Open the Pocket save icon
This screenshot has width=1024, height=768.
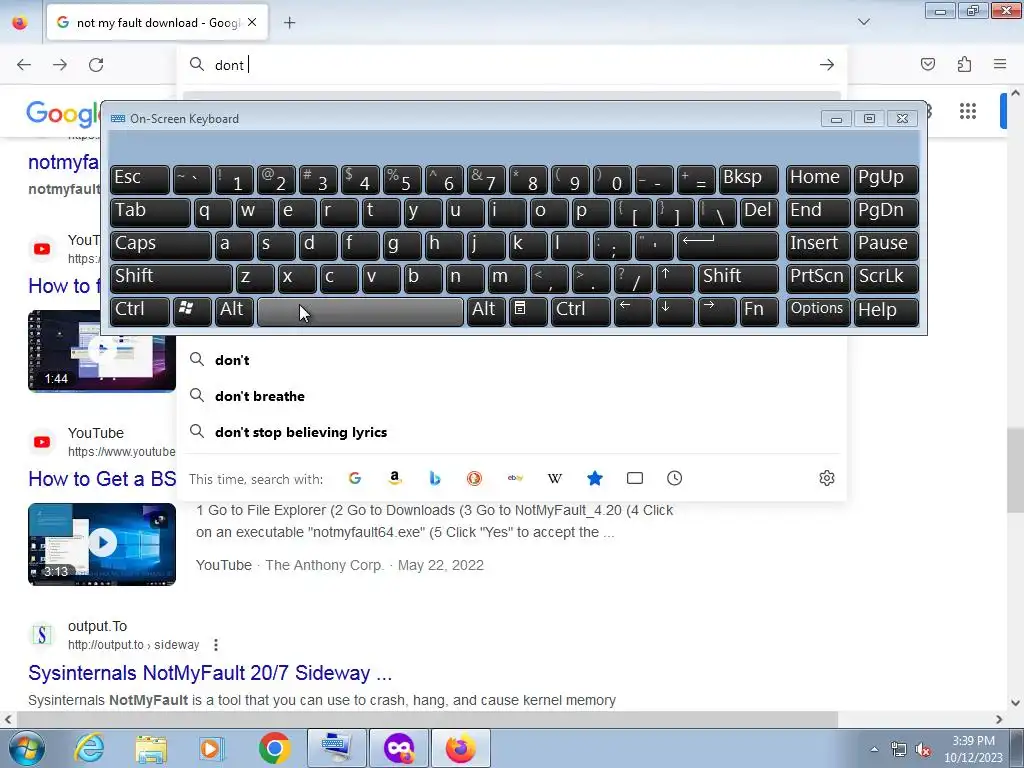tap(928, 64)
